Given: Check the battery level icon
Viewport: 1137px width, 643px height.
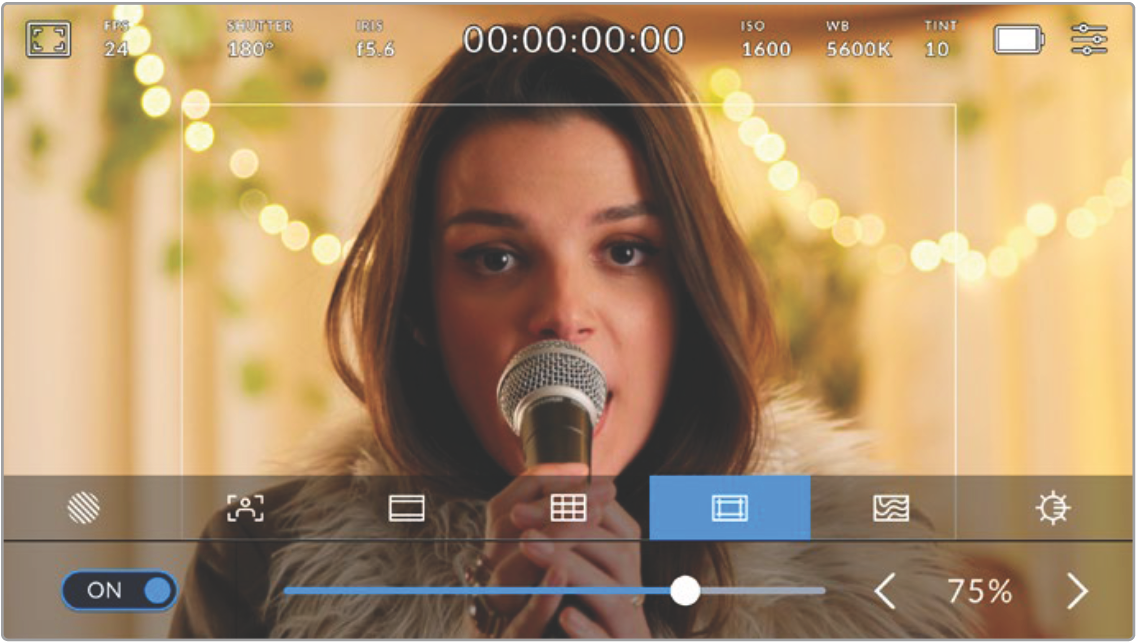Looking at the screenshot, I should coord(1019,39).
